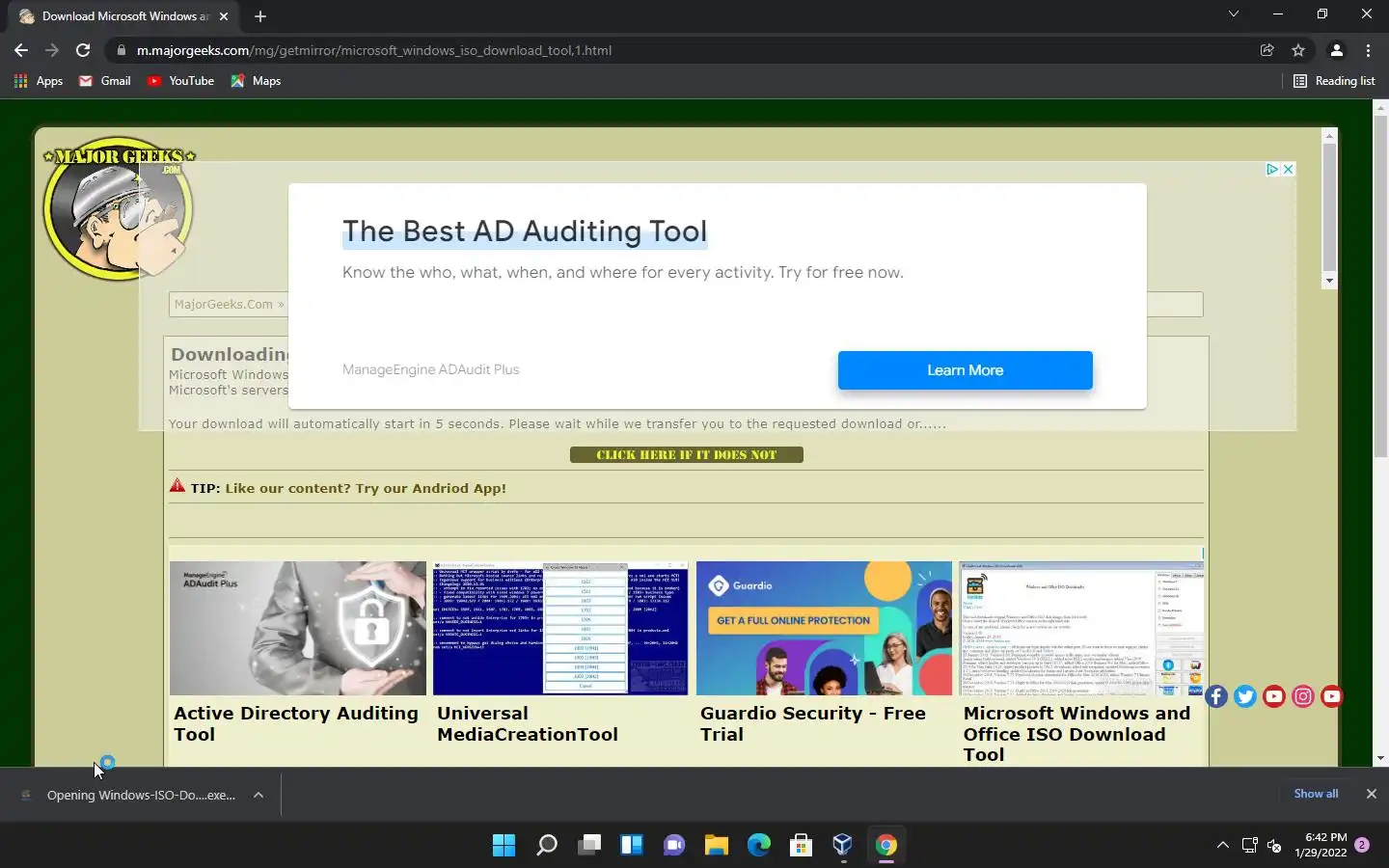Click the MajorGeeks.Com breadcrumb link
This screenshot has height=868, width=1389.
tap(224, 304)
